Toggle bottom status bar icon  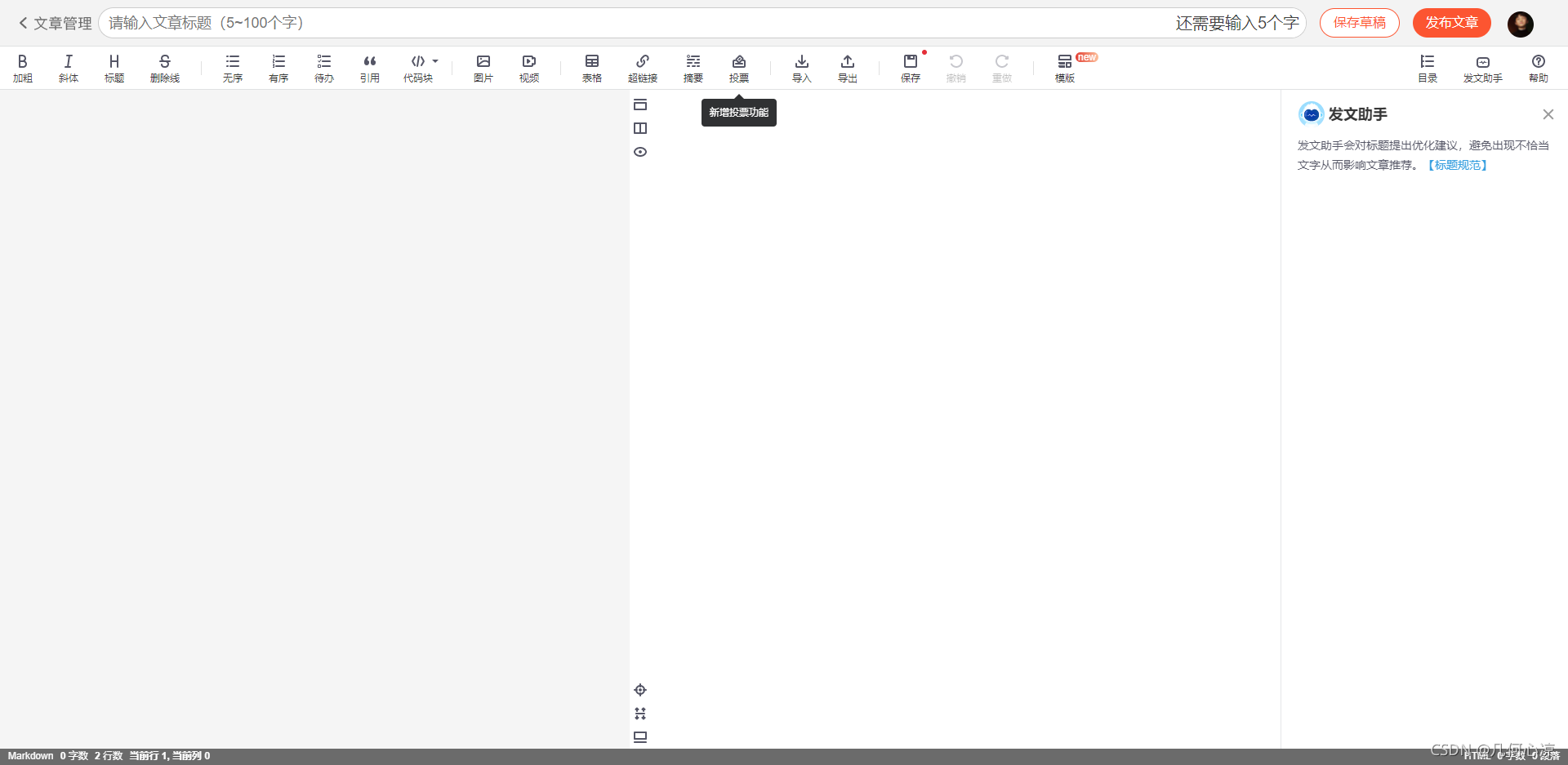point(640,737)
